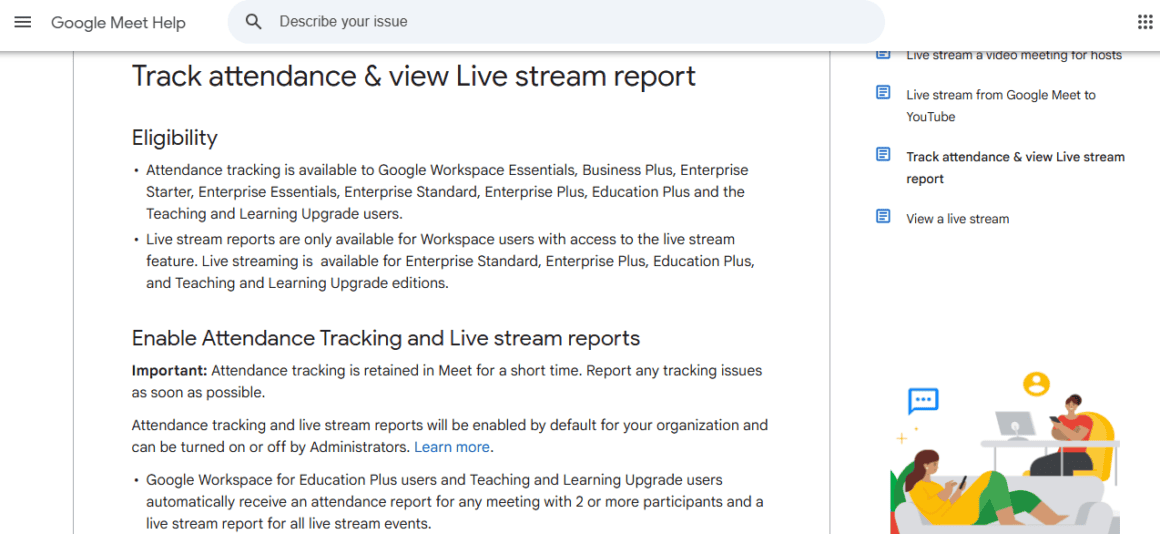Screen dimensions: 1160x534
Task: Click bullet starting Live stream reports are only available
Action: (450, 262)
